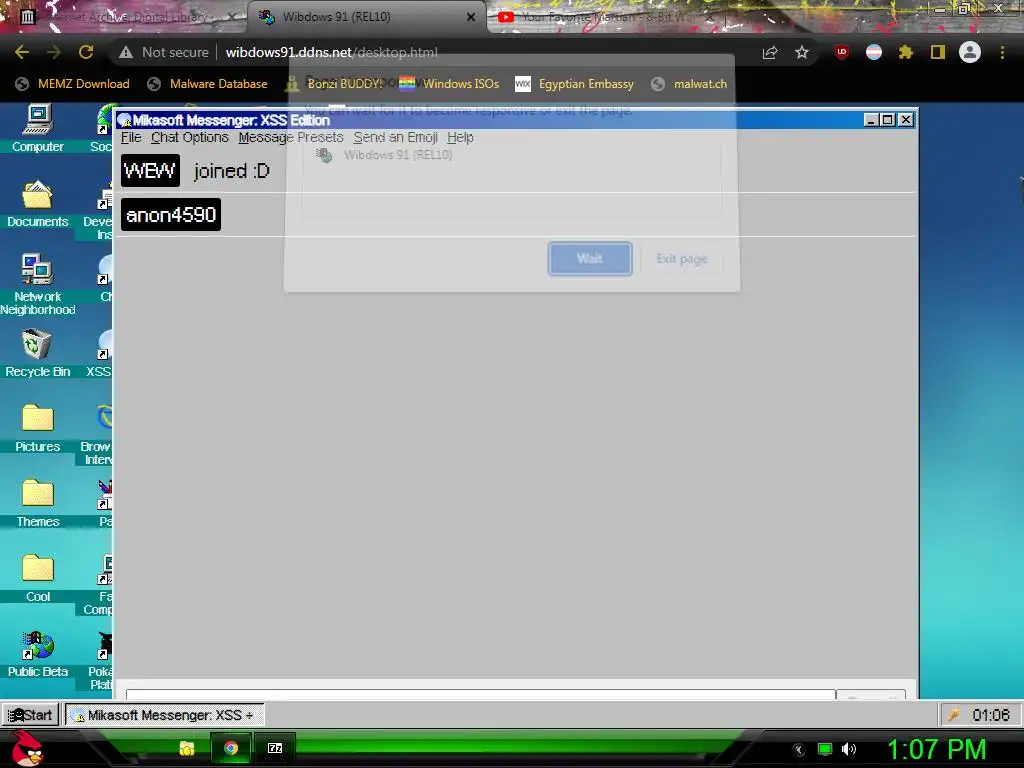The image size is (1024, 768).
Task: Open the Extensions puzzle icon
Action: (x=906, y=52)
